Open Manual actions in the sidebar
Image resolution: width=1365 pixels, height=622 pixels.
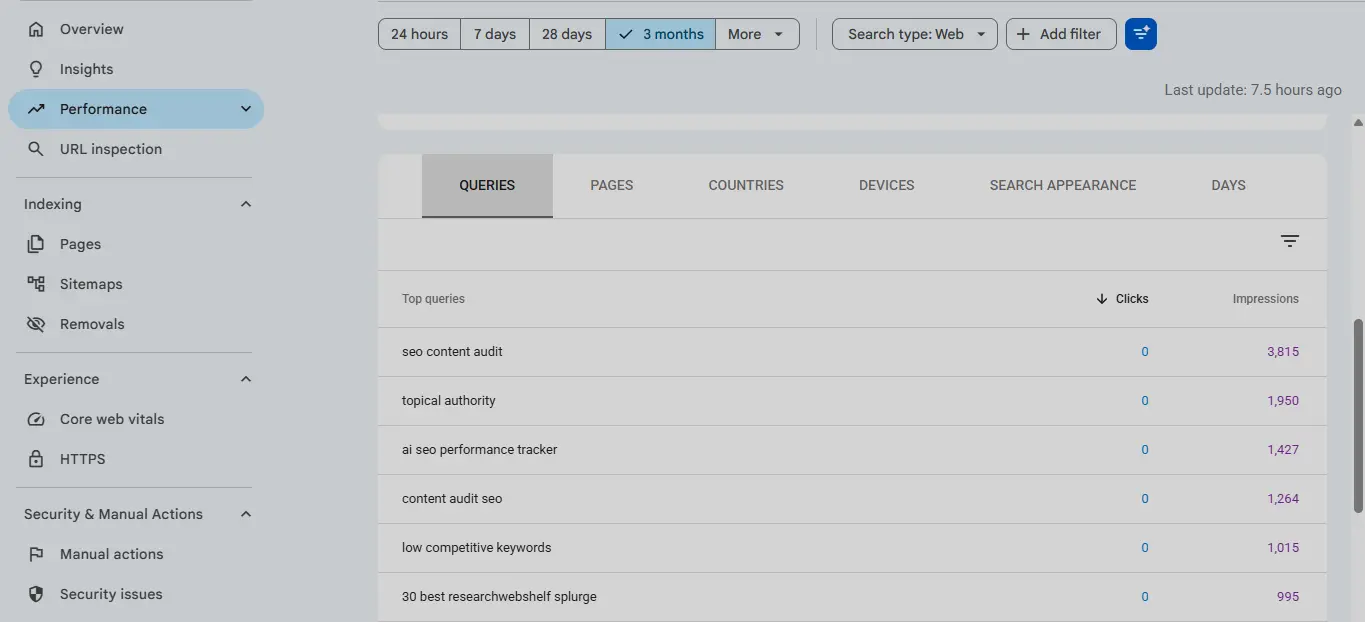(x=136, y=554)
